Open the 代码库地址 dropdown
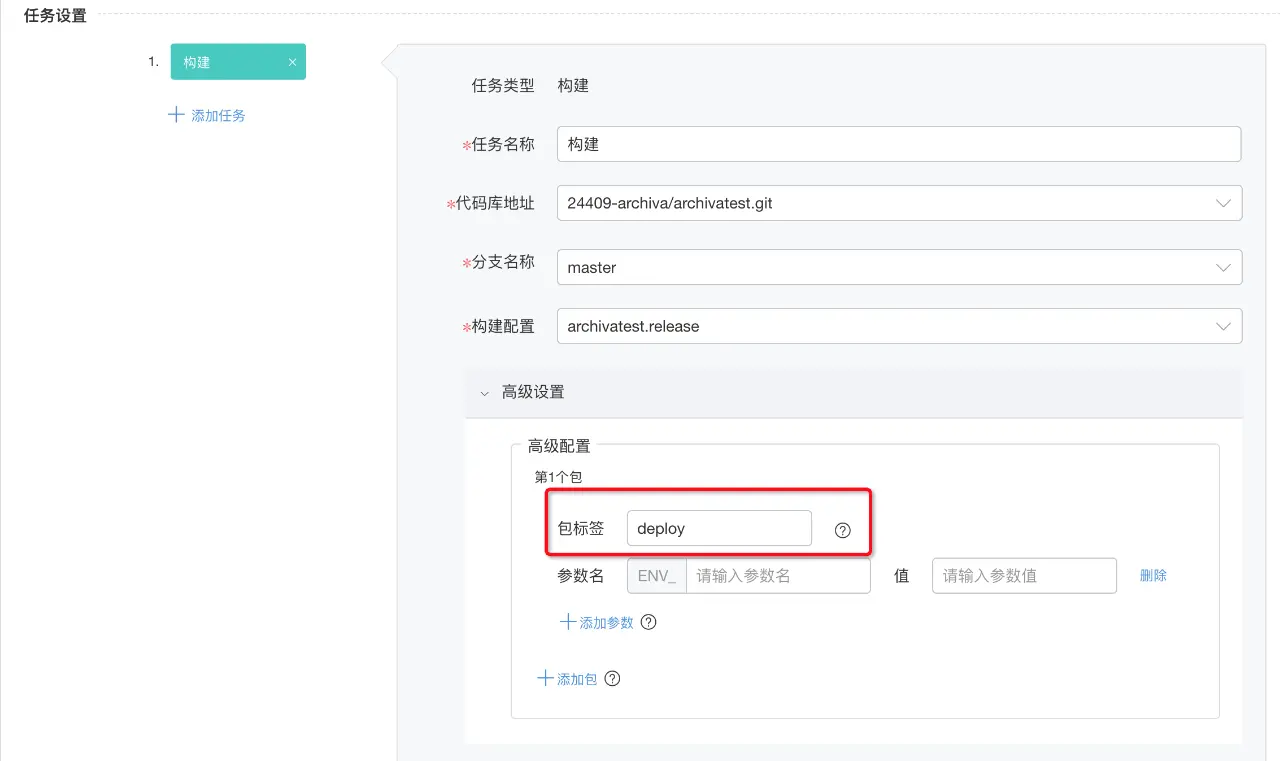The width and height of the screenshot is (1280, 761). (x=899, y=203)
